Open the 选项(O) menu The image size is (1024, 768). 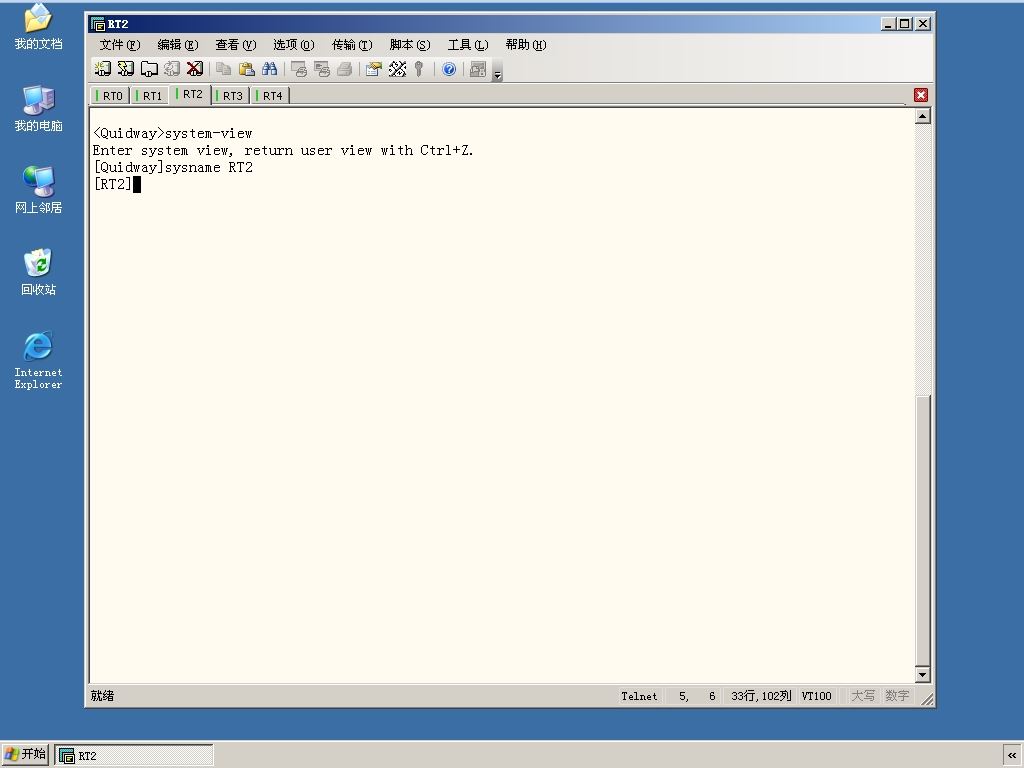tap(293, 44)
